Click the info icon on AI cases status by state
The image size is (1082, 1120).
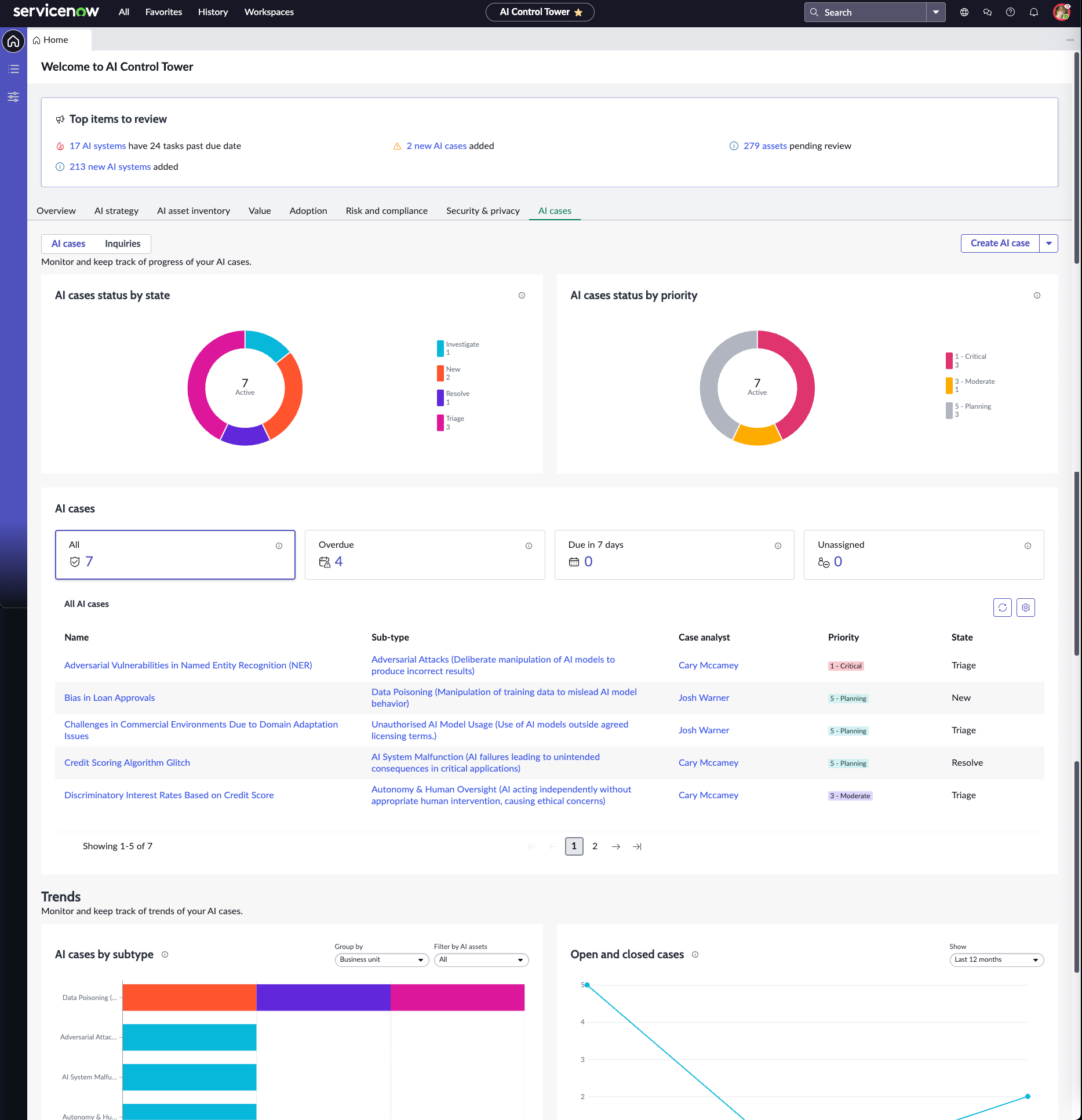click(522, 296)
